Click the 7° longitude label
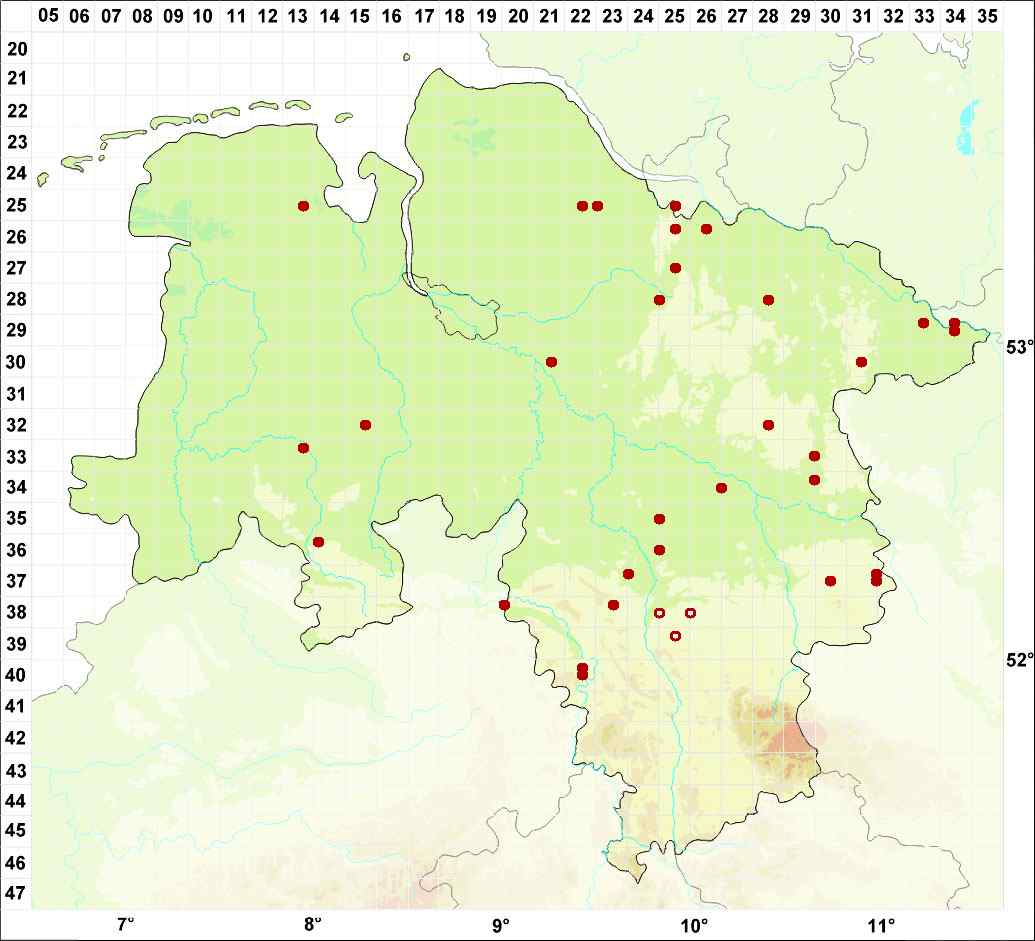The width and height of the screenshot is (1035, 941). (125, 923)
